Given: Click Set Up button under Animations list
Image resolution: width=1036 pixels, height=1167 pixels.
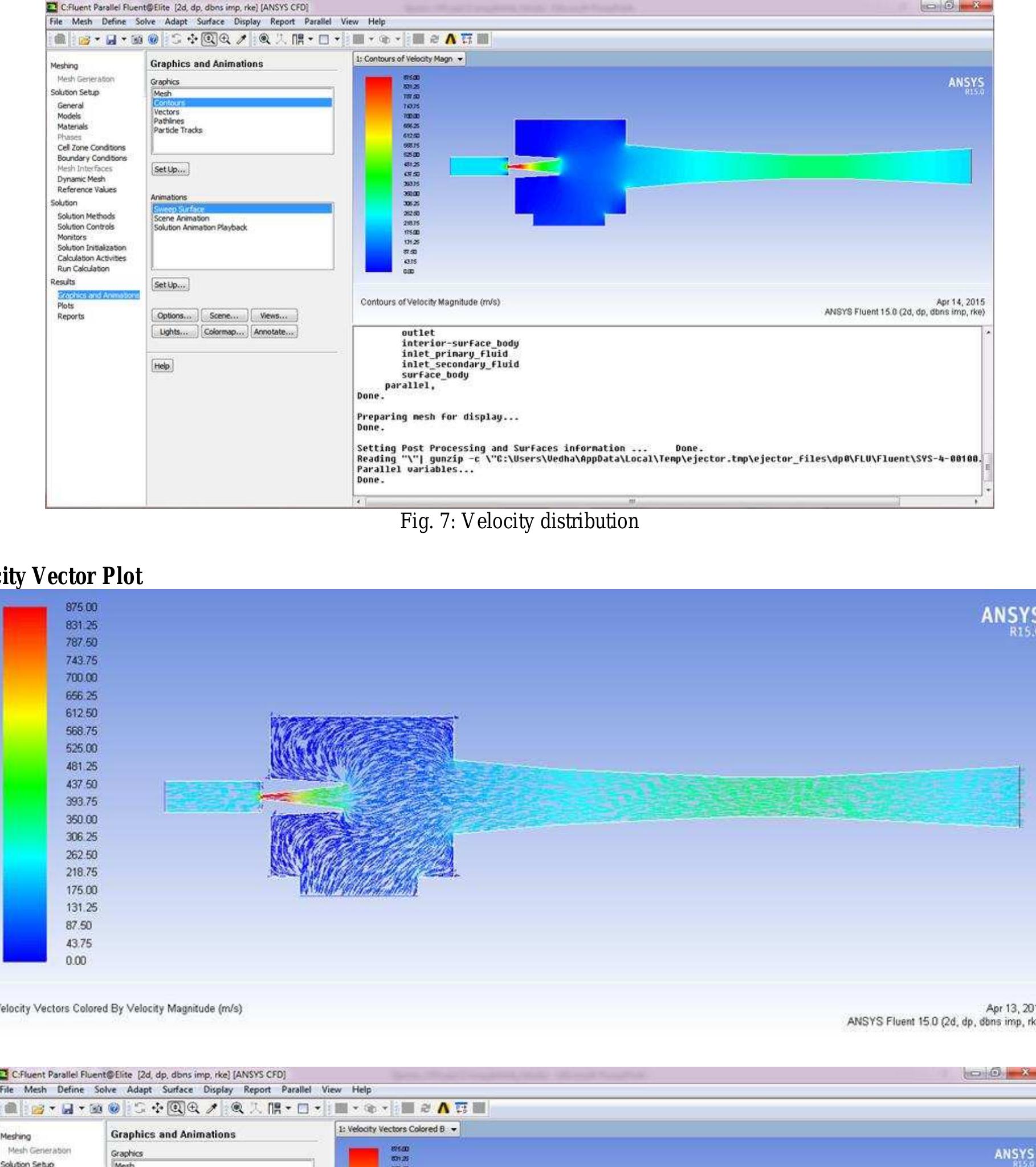Looking at the screenshot, I should point(170,284).
